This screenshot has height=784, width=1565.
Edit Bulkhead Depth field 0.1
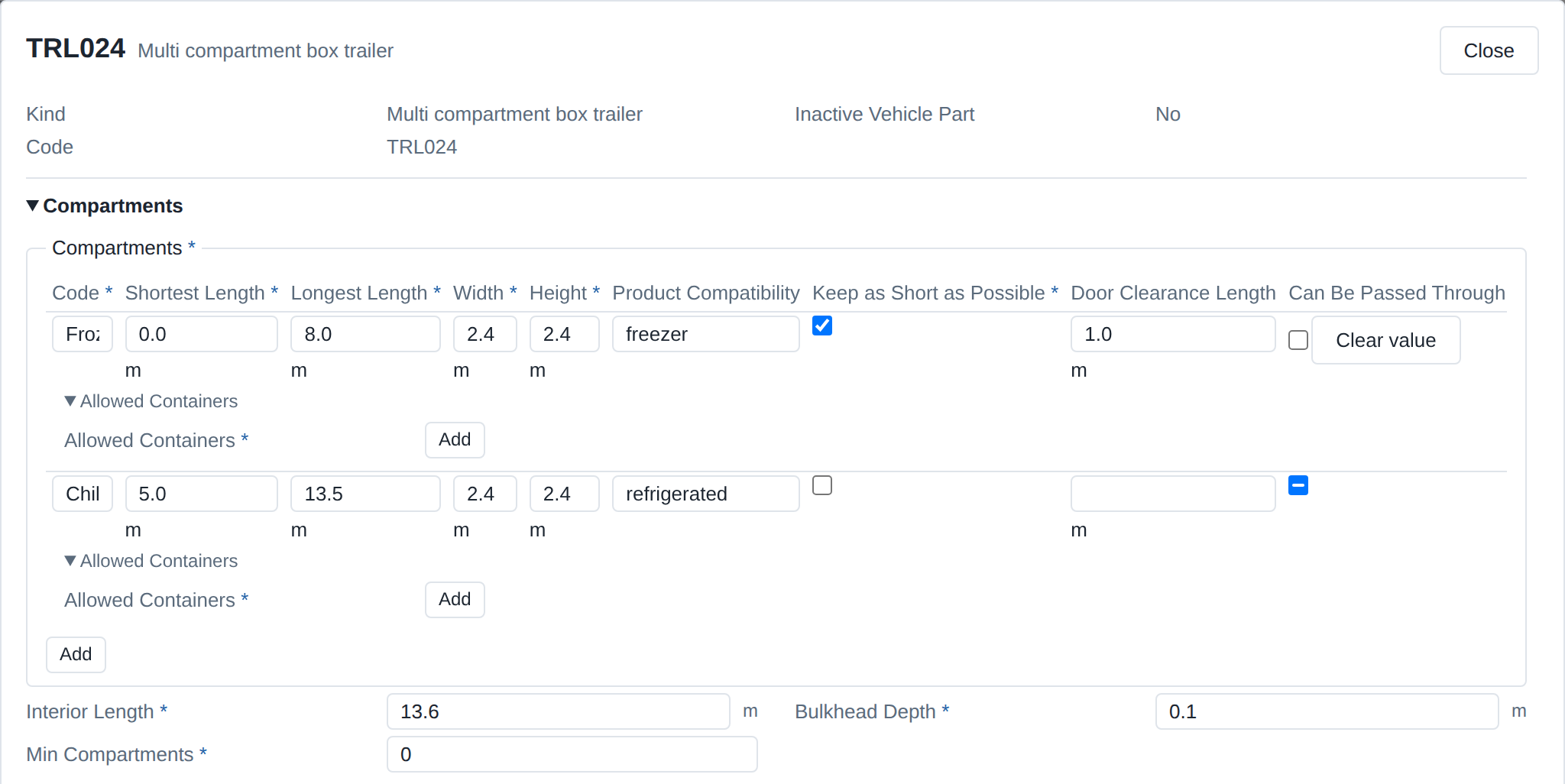(1327, 711)
